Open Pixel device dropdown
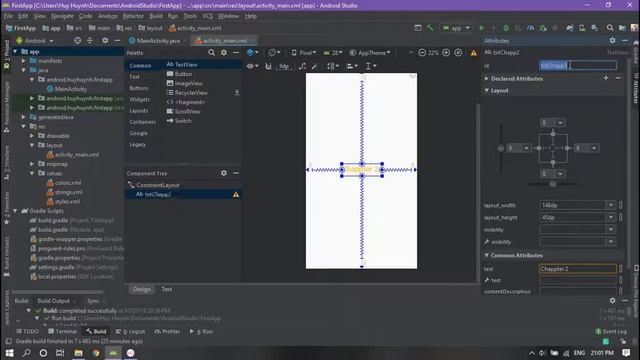Viewport: 640px width, 360px height. (x=304, y=53)
